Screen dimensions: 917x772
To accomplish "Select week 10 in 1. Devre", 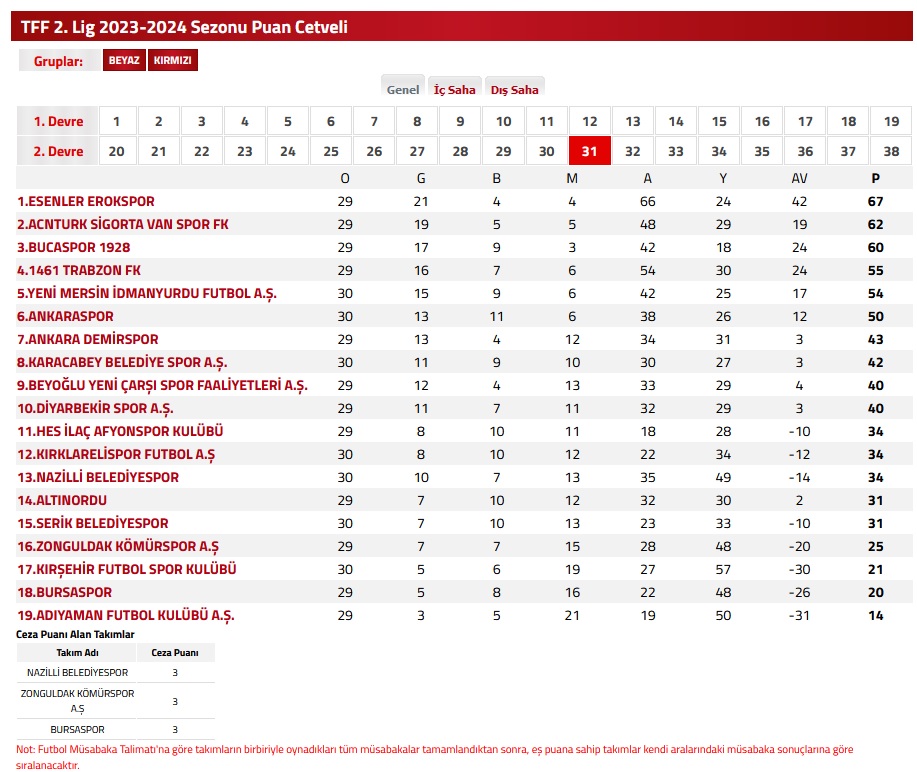I will 504,121.
